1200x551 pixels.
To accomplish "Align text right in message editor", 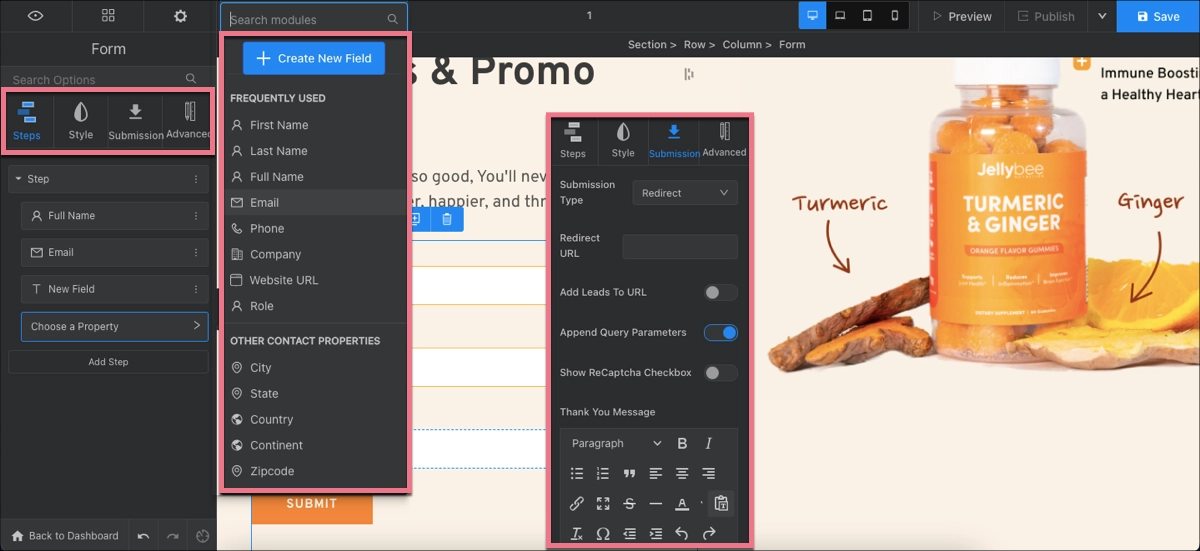I will click(708, 473).
